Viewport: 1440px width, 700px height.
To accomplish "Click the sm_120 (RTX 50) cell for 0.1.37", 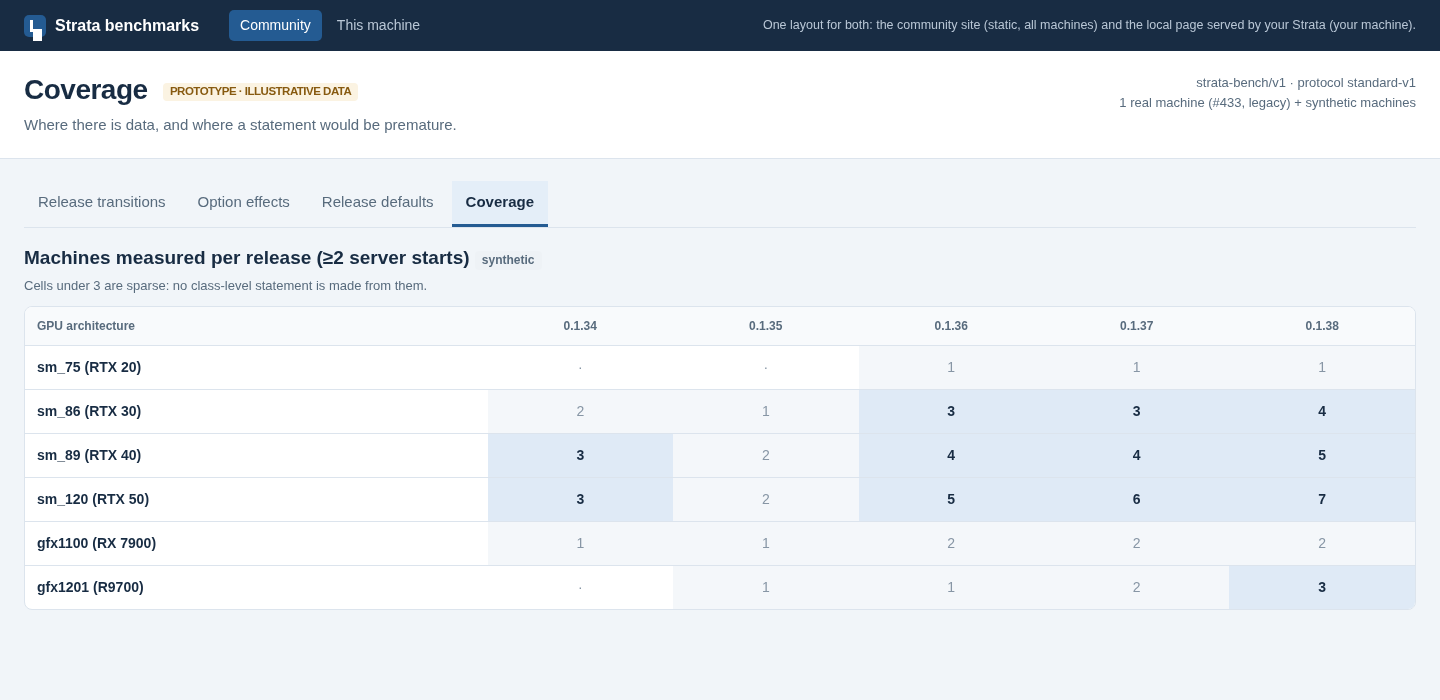I will click(1137, 499).
